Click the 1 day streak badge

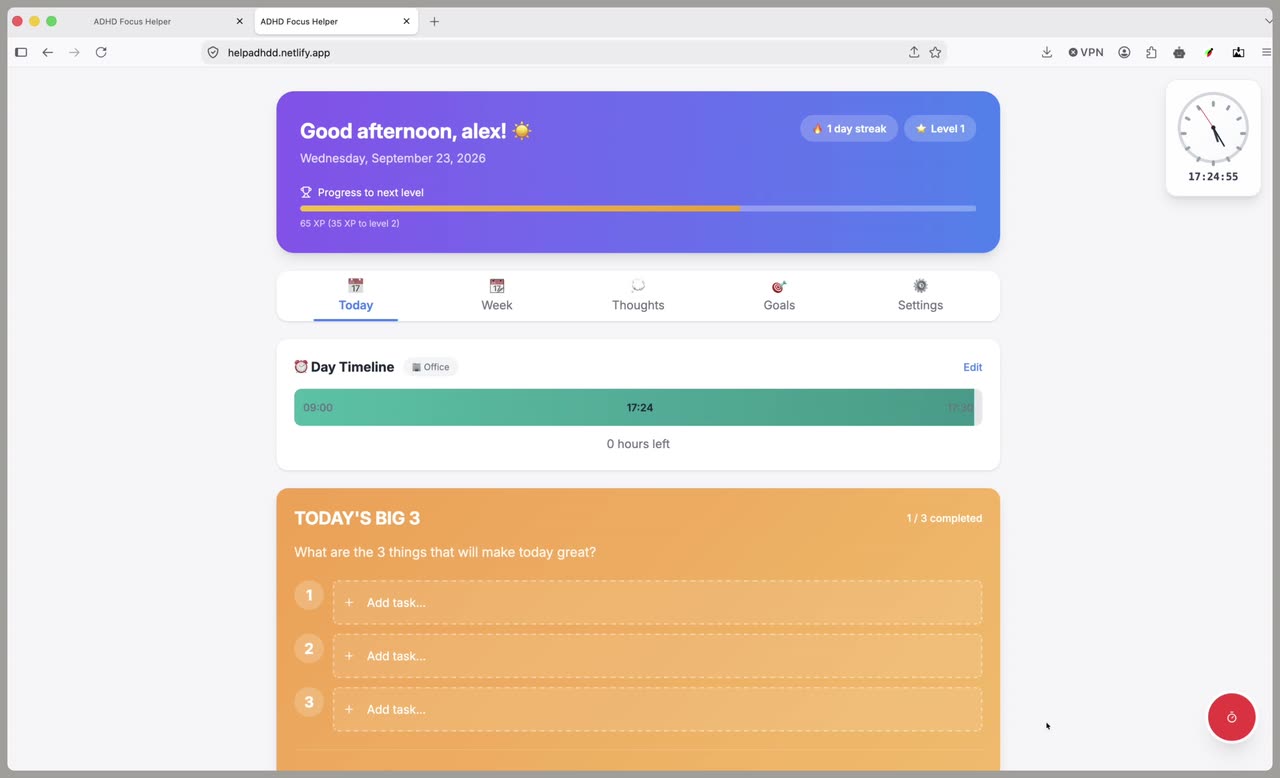click(x=849, y=128)
